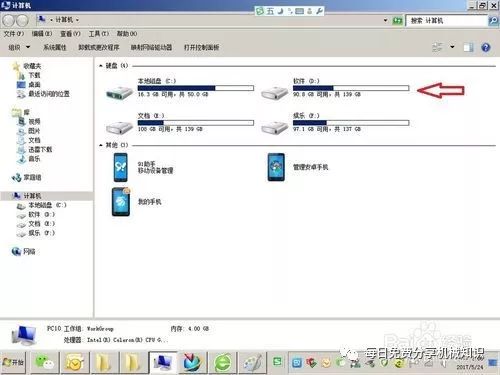Image resolution: width=500 pixels, height=375 pixels.
Task: Click the moon icon on IME toolbar
Action: click(x=280, y=11)
